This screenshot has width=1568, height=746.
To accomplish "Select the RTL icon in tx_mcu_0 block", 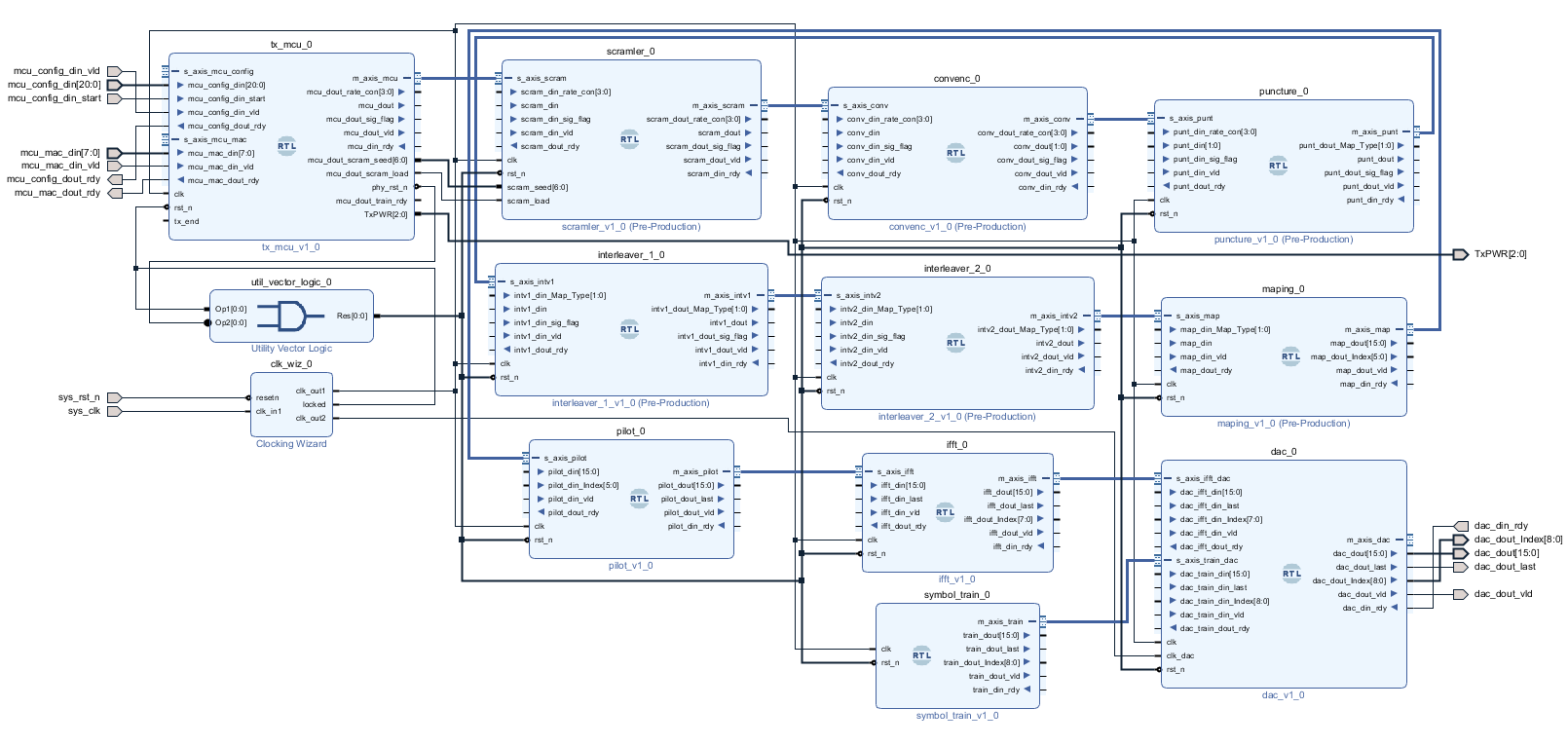I will pyautogui.click(x=286, y=146).
